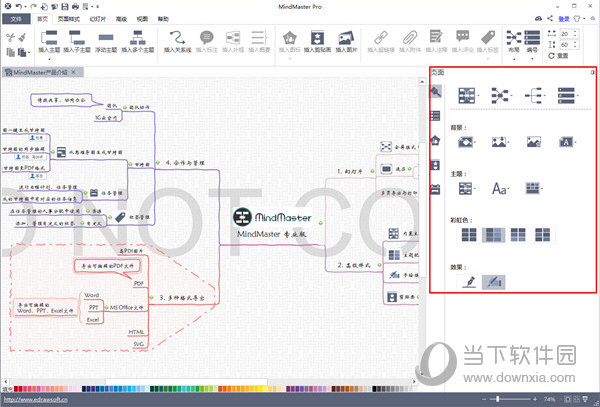Image resolution: width=600 pixels, height=407 pixels.
Task: Select the hand-drawn pen effect option
Action: (469, 282)
